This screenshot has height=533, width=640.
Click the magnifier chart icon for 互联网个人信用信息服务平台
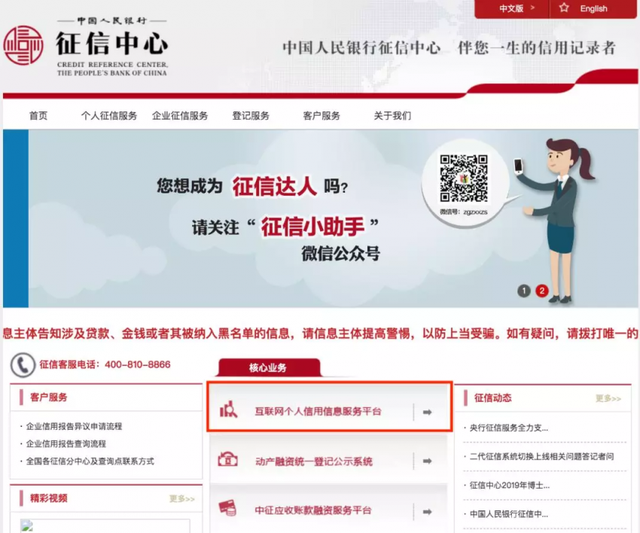click(x=229, y=409)
